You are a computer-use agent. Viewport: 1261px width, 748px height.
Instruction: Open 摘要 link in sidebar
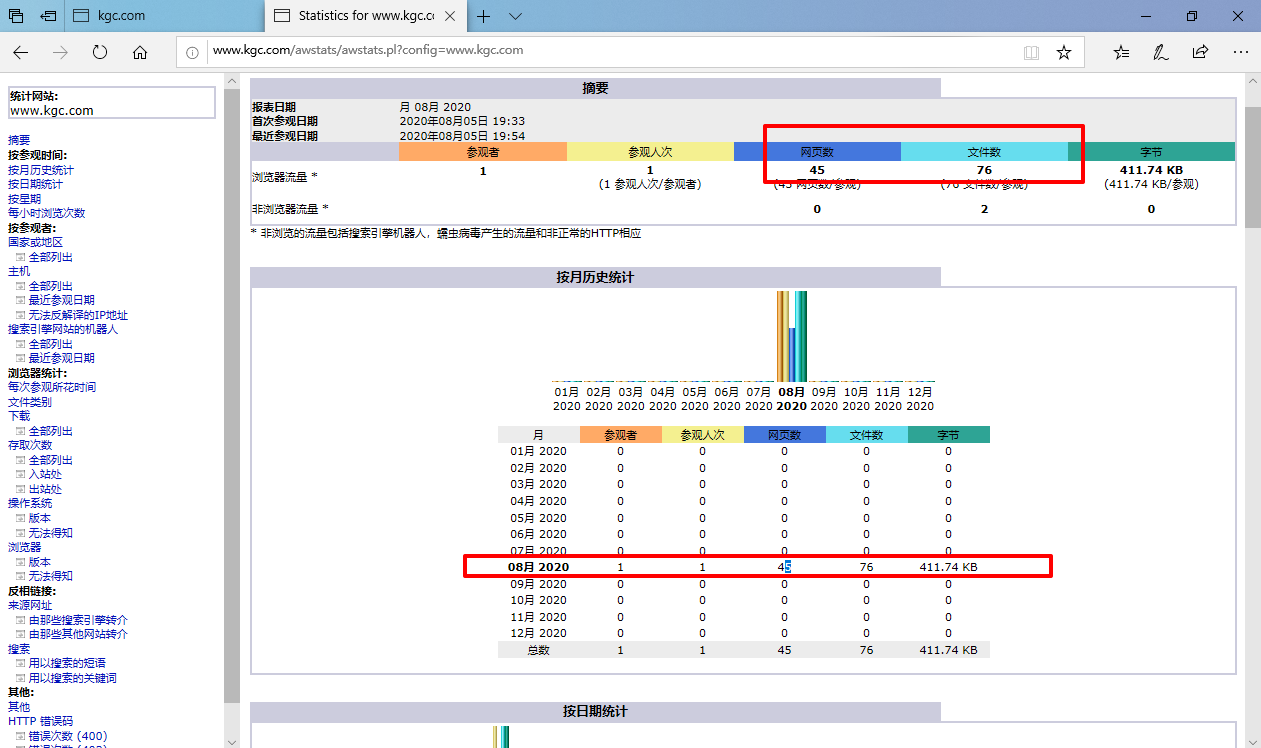(19, 140)
